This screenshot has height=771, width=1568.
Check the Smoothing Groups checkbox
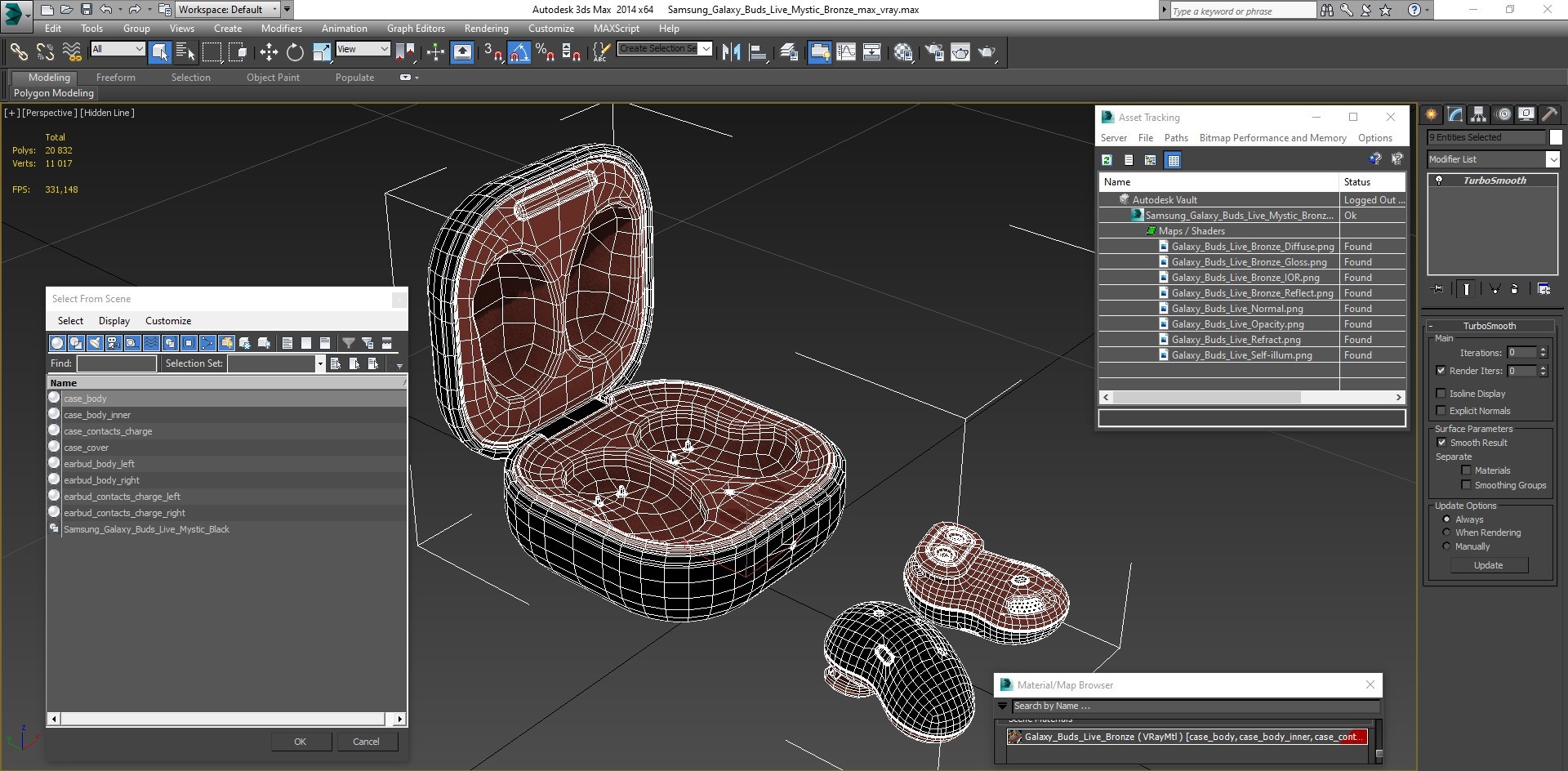[1466, 485]
